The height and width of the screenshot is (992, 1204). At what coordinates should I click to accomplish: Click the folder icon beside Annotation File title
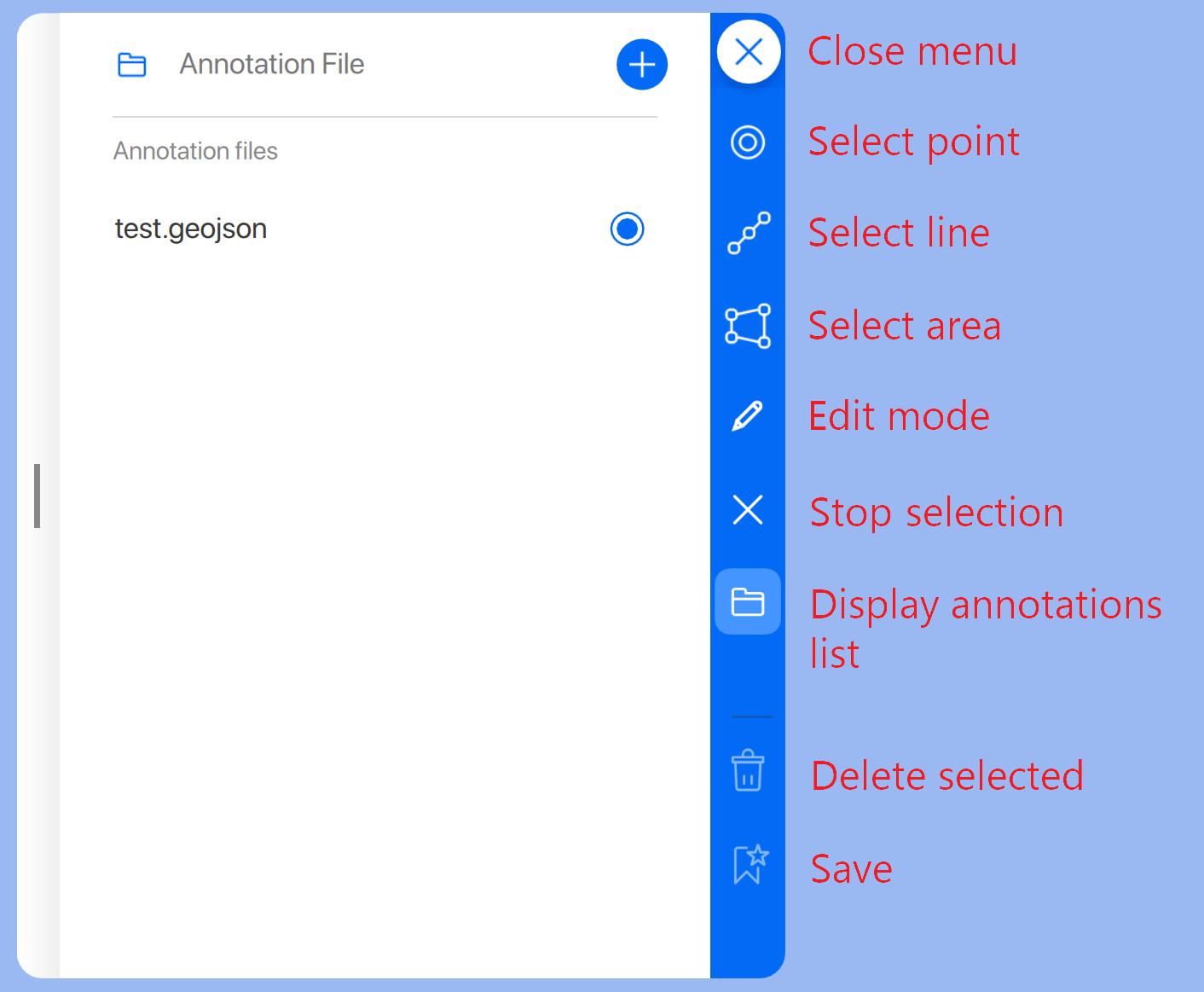click(132, 65)
